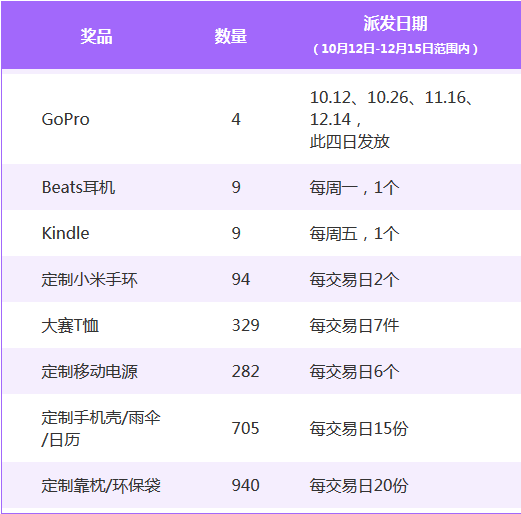Click the quantity 940 cell
Image resolution: width=521 pixels, height=514 pixels.
tap(245, 485)
